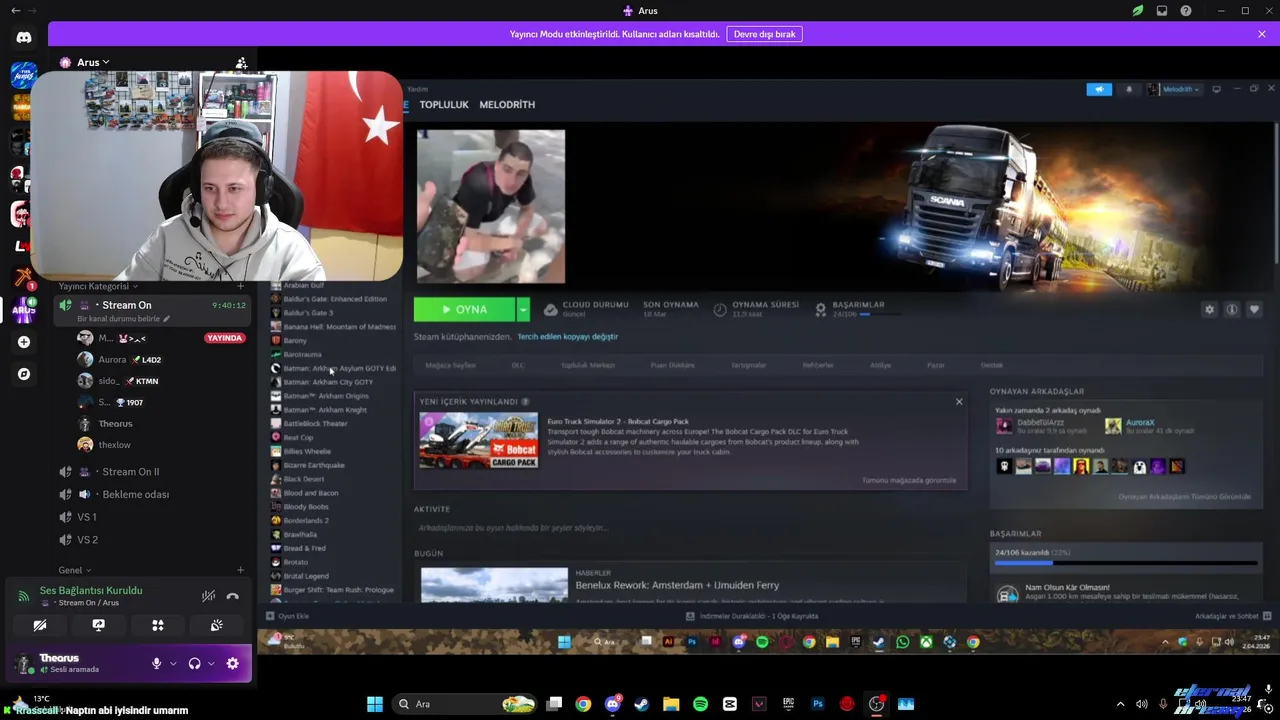Screen dimensions: 1280x720
Task: Select Brawlhalla in Steam library
Action: click(300, 535)
